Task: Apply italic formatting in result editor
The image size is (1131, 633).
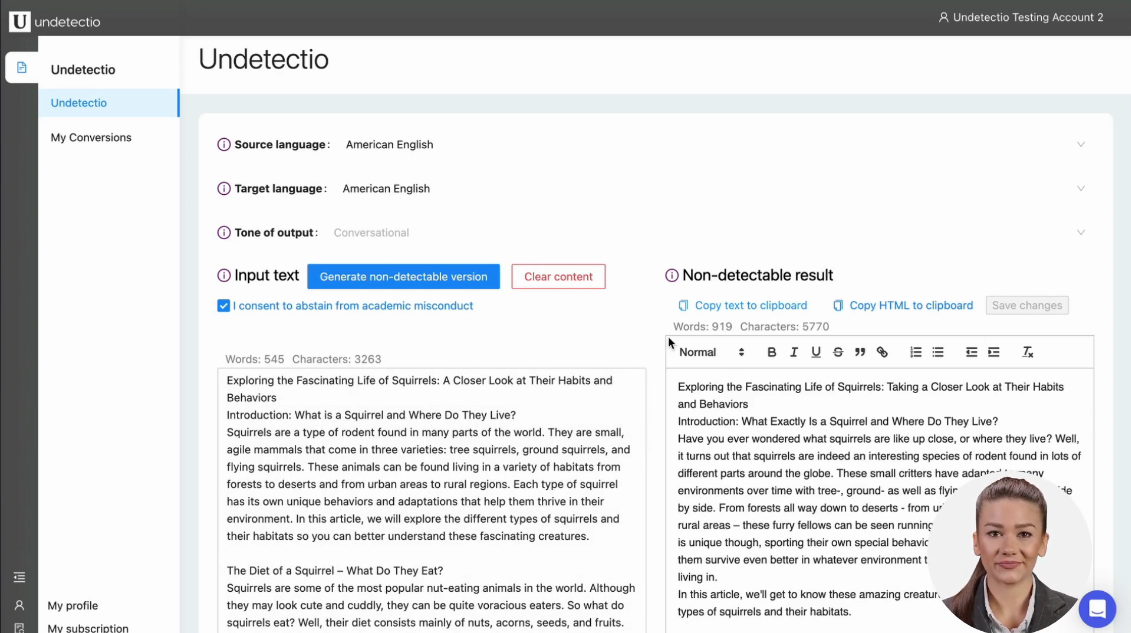Action: (794, 352)
